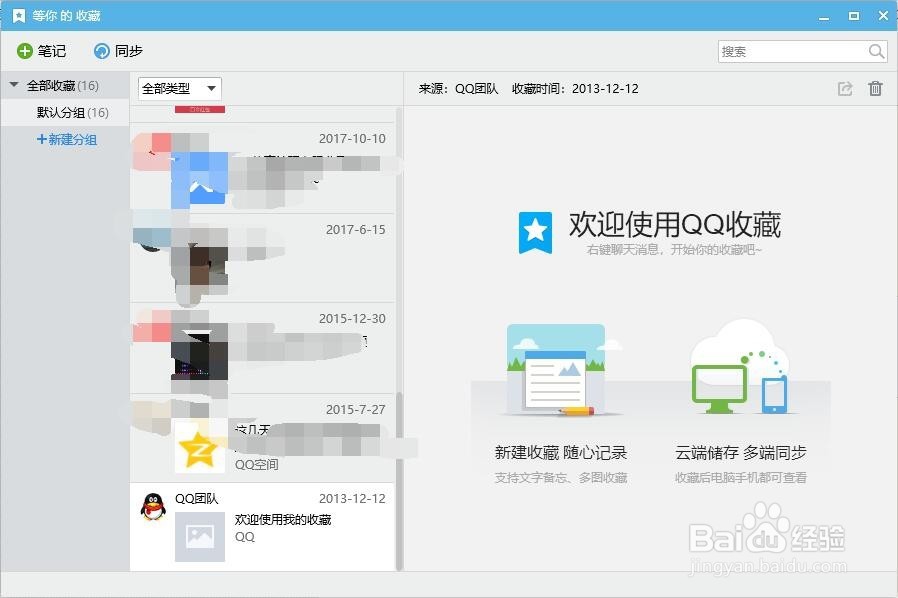Click the QQ团队 sender name
898x598 pixels.
coord(196,498)
